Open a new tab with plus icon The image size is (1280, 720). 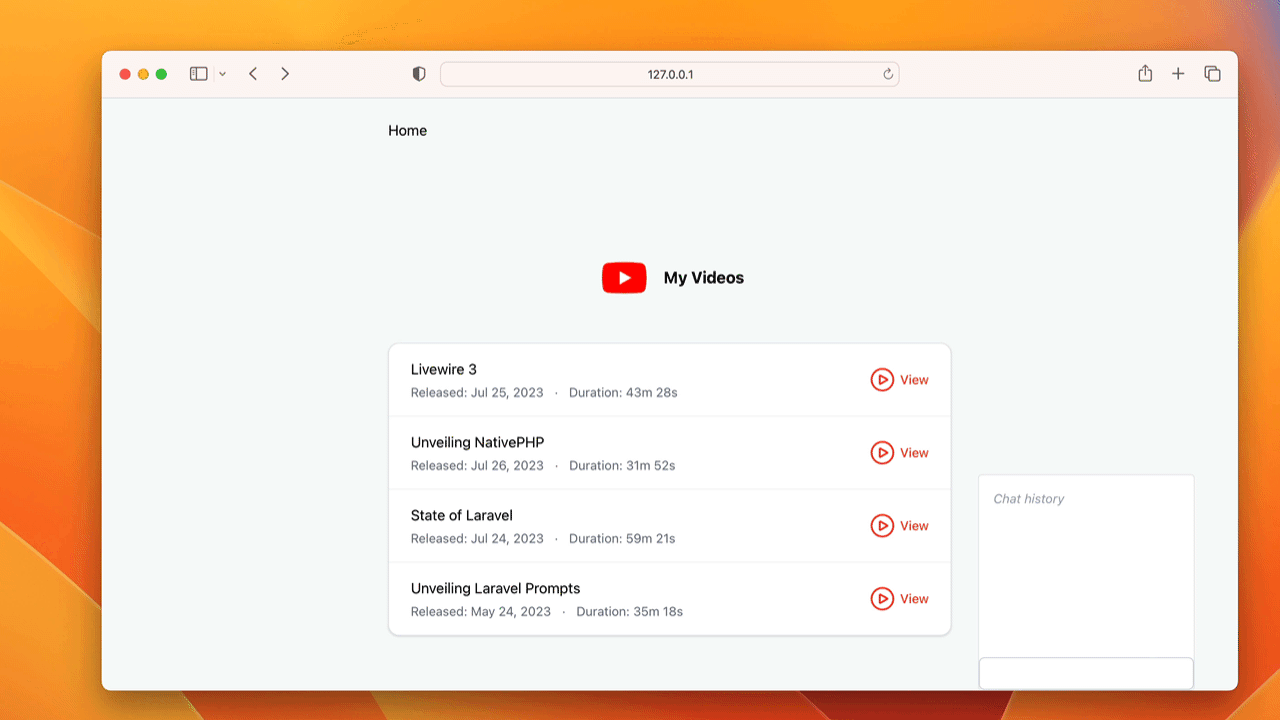point(1178,74)
